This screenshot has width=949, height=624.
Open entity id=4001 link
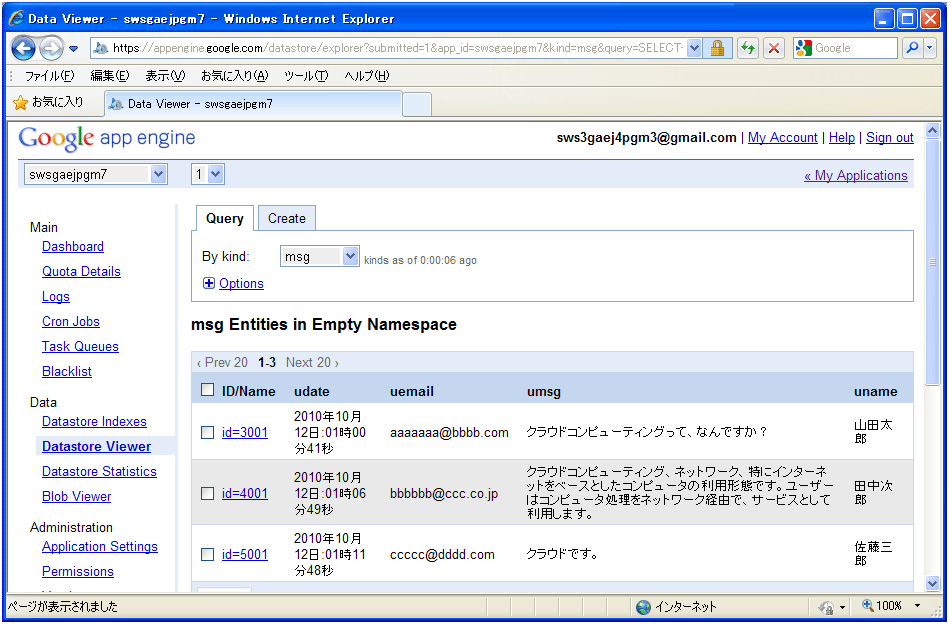pyautogui.click(x=245, y=494)
